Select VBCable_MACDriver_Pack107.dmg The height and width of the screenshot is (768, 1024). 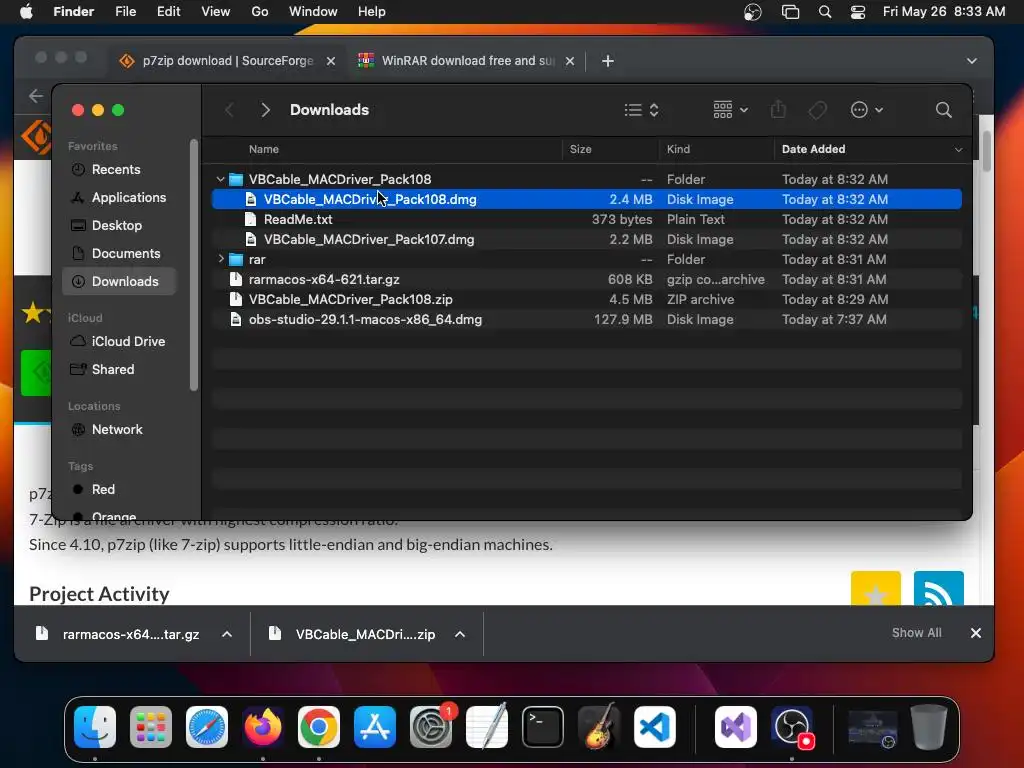586,240
